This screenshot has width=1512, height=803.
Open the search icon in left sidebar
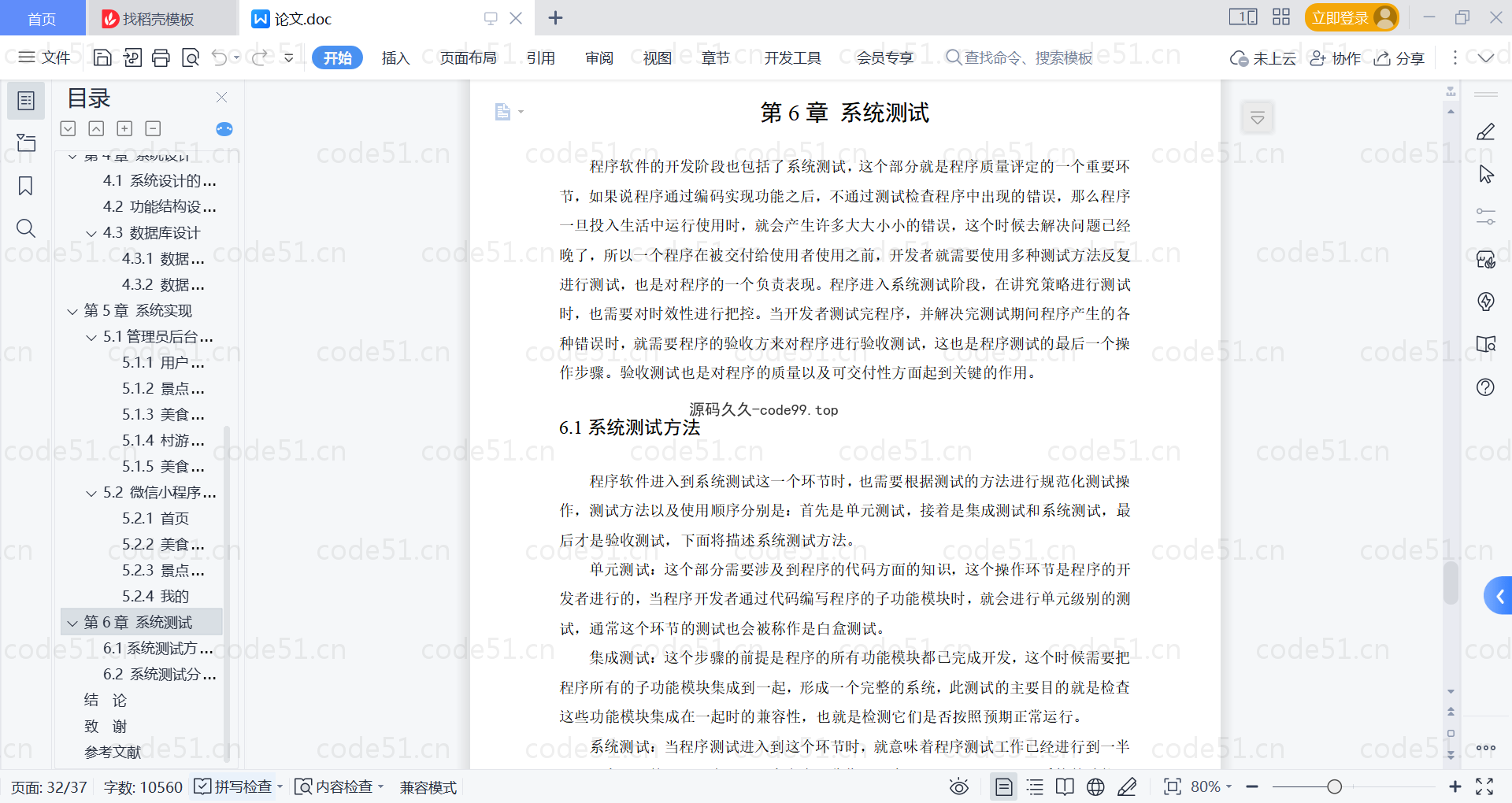[x=26, y=228]
